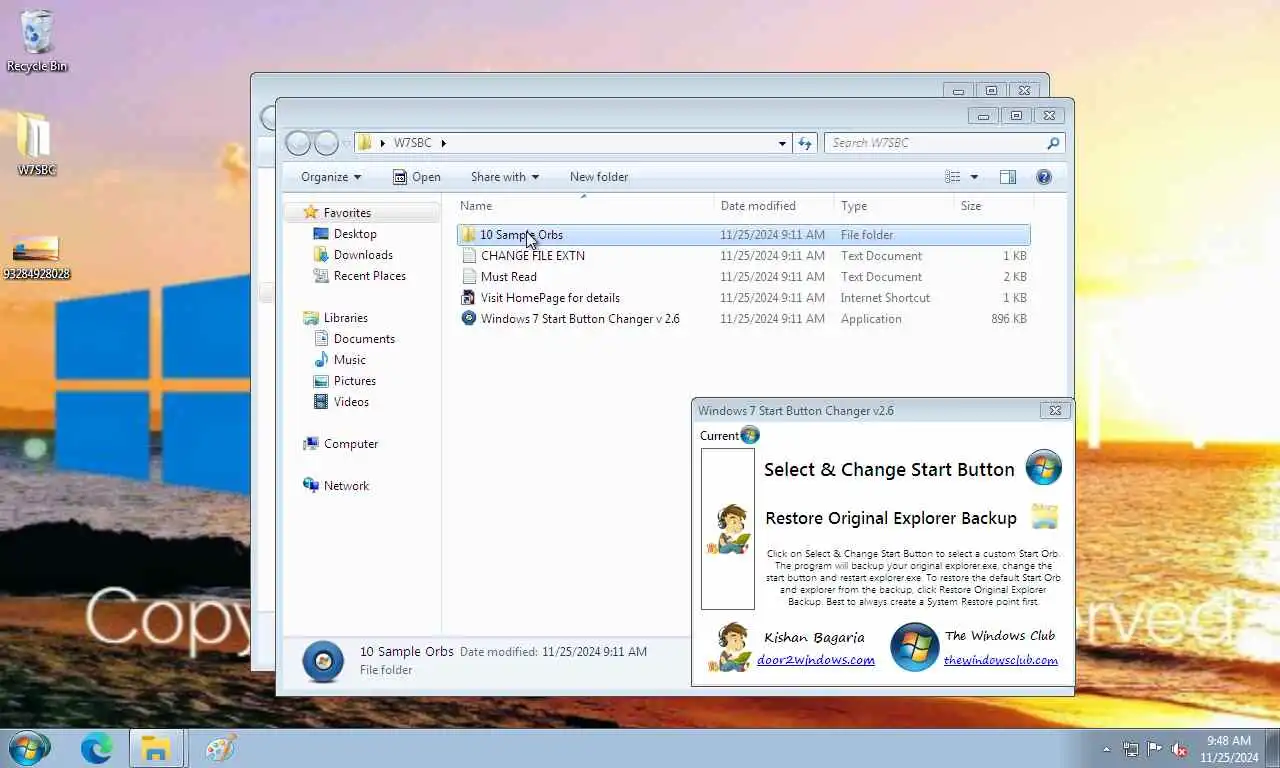This screenshot has height=768, width=1280.
Task: Click the Must Read file icon
Action: pyautogui.click(x=469, y=277)
